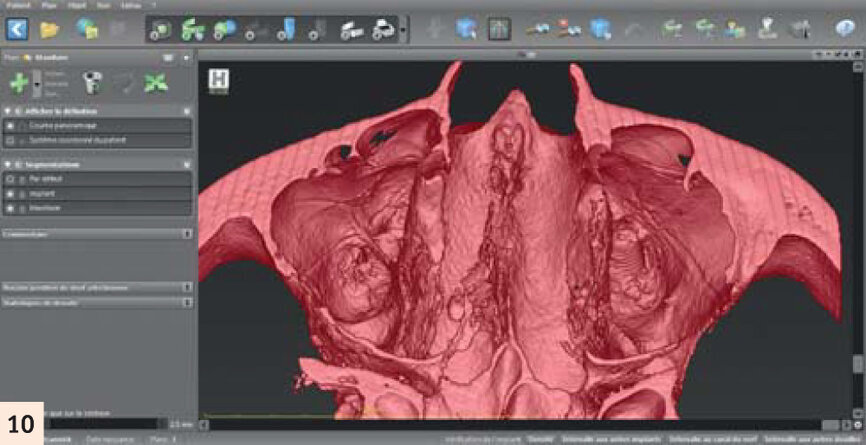Click the settings gear at bottom-right corner
866x445 pixels.
click(x=858, y=425)
